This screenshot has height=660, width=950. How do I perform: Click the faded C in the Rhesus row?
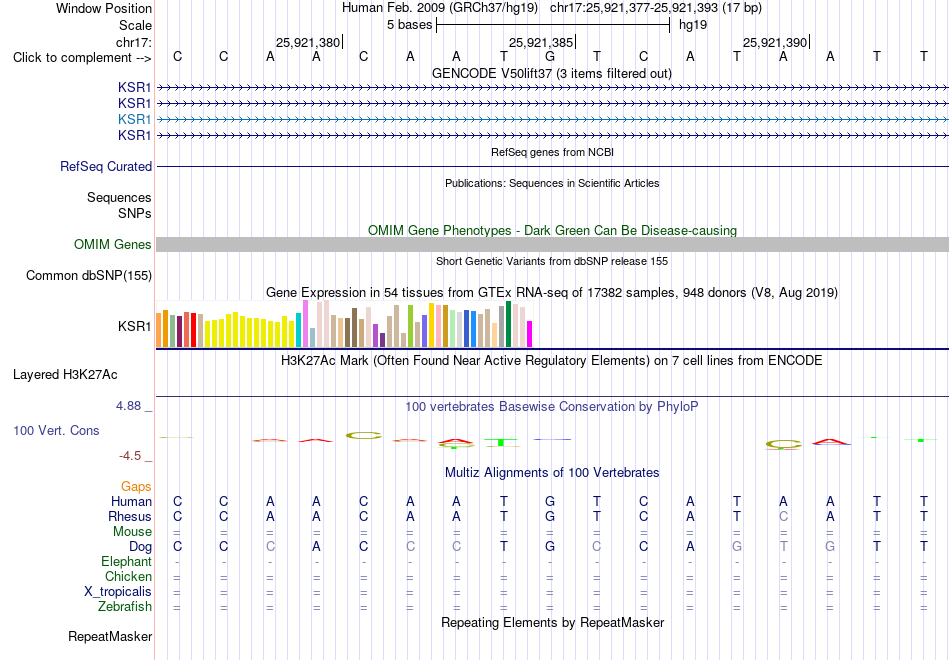tap(783, 516)
